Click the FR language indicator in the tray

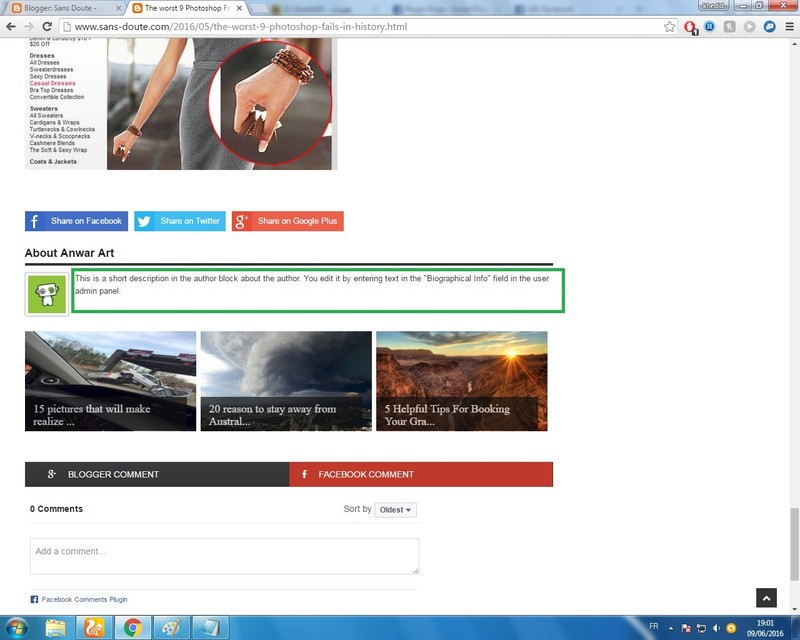coord(654,626)
